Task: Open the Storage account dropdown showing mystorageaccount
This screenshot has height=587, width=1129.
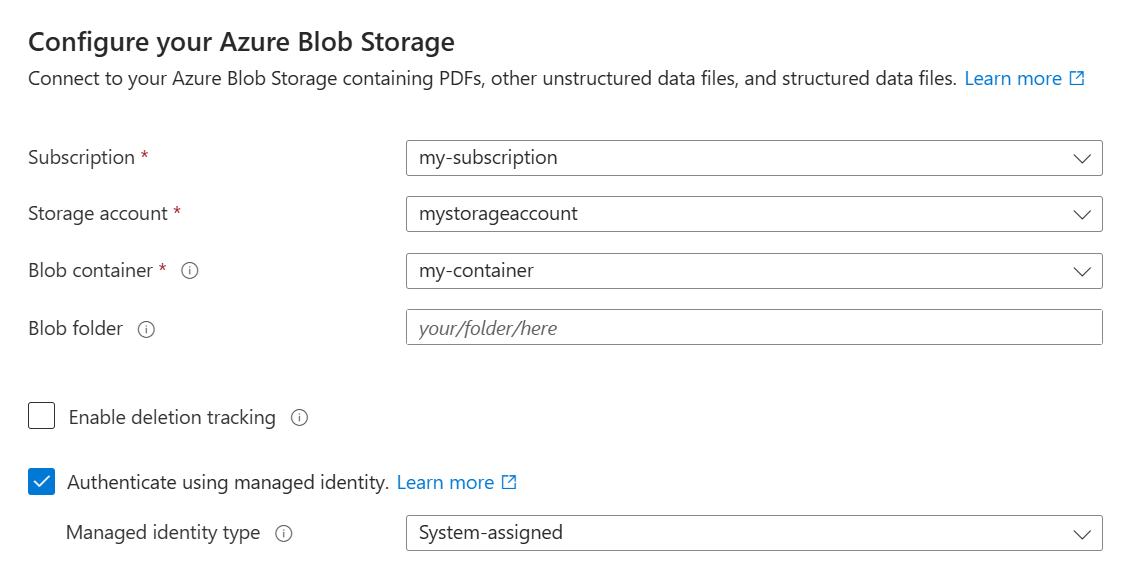Action: pyautogui.click(x=753, y=214)
